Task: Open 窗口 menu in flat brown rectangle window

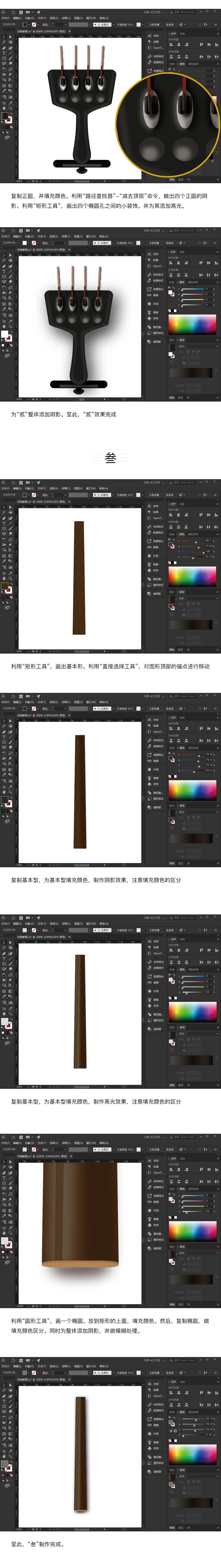Action: 90,488
